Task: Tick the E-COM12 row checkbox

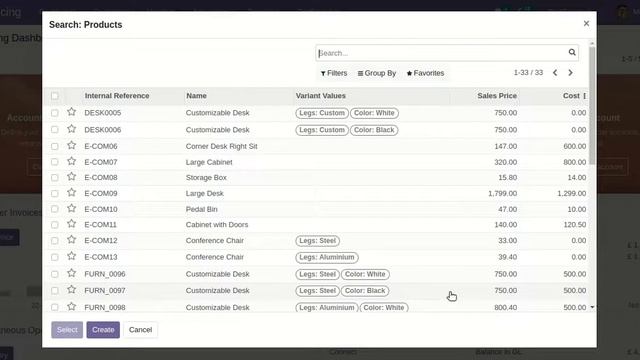Action: point(55,241)
